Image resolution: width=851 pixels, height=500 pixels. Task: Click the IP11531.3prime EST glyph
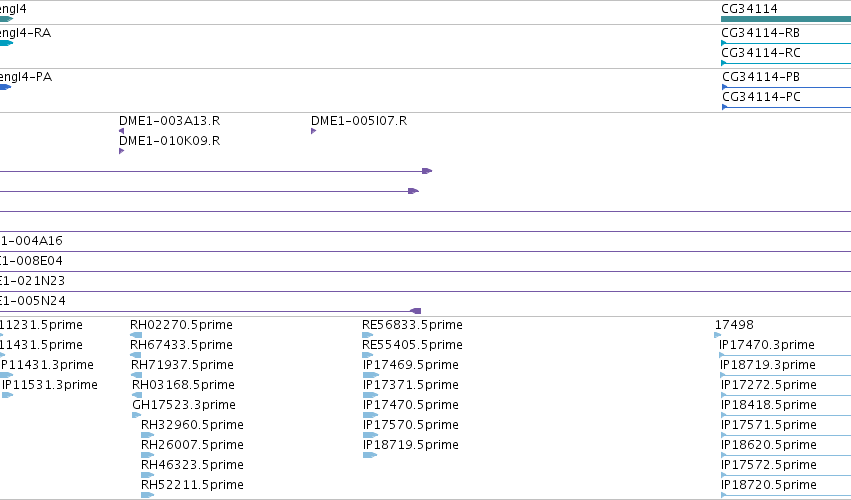click(7, 395)
